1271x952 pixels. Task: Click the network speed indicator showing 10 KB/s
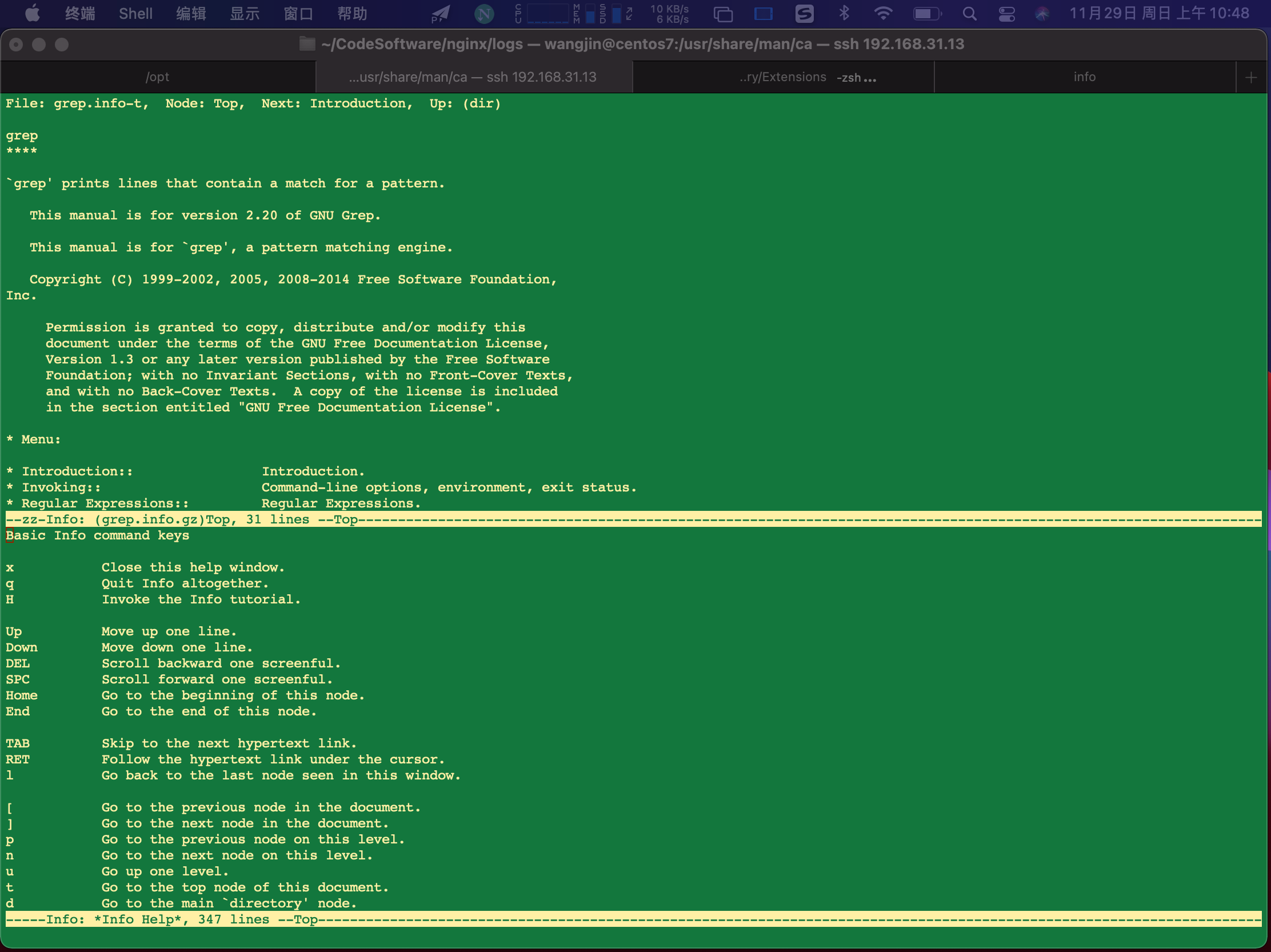pyautogui.click(x=669, y=13)
